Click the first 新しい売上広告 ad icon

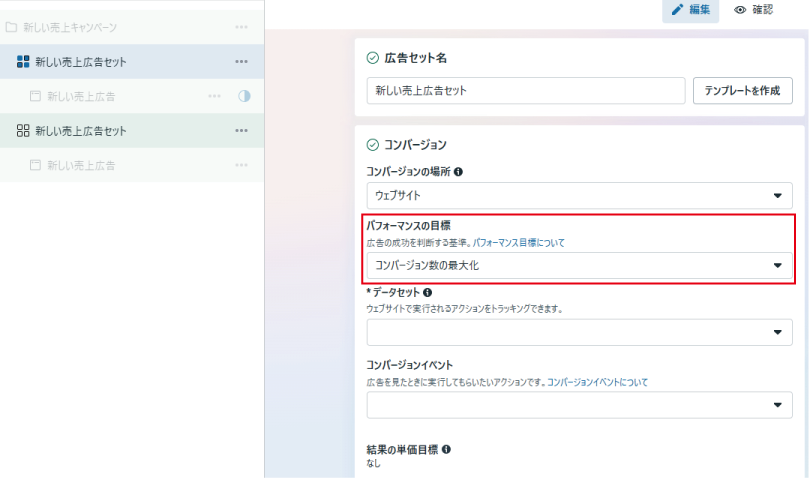pyautogui.click(x=36, y=96)
